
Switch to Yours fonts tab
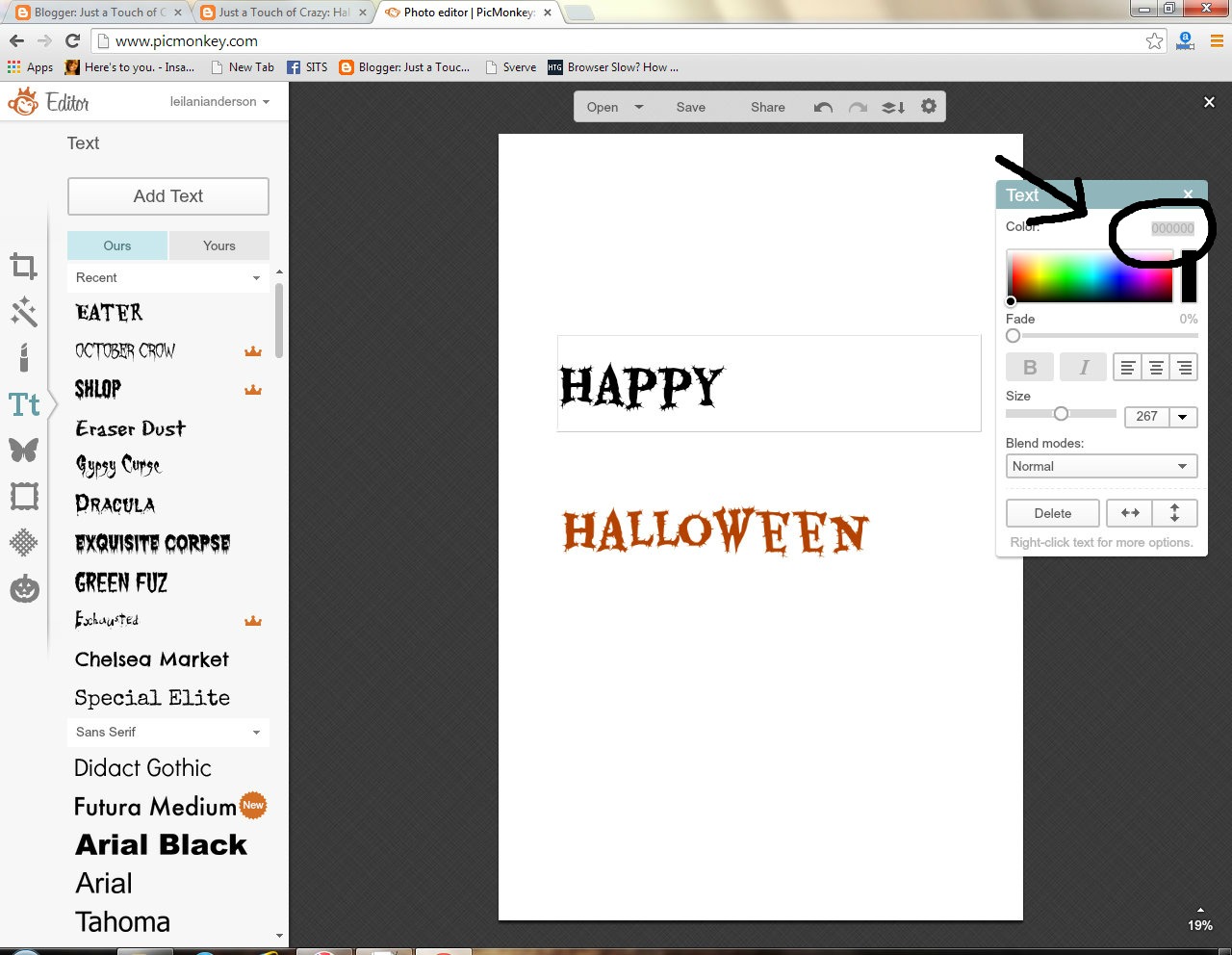point(219,245)
